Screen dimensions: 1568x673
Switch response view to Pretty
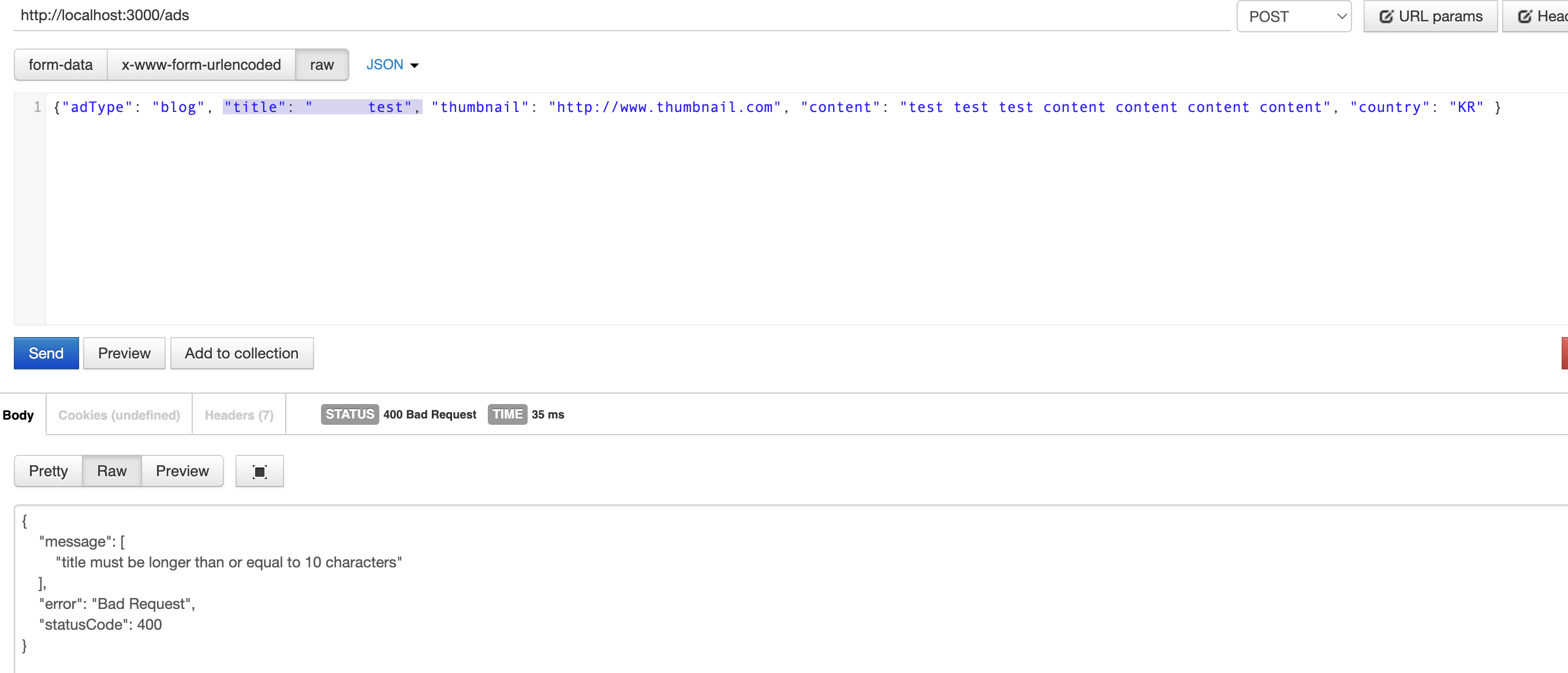48,472
